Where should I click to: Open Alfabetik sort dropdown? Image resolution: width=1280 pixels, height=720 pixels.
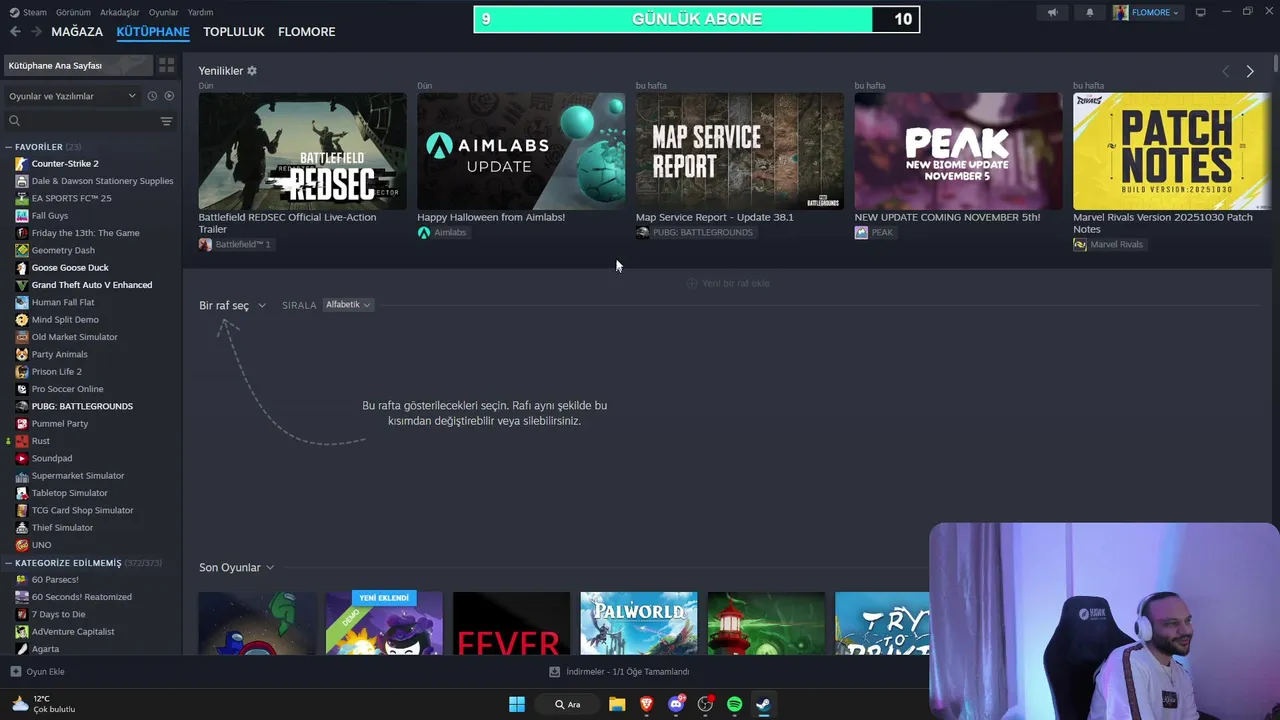click(348, 305)
